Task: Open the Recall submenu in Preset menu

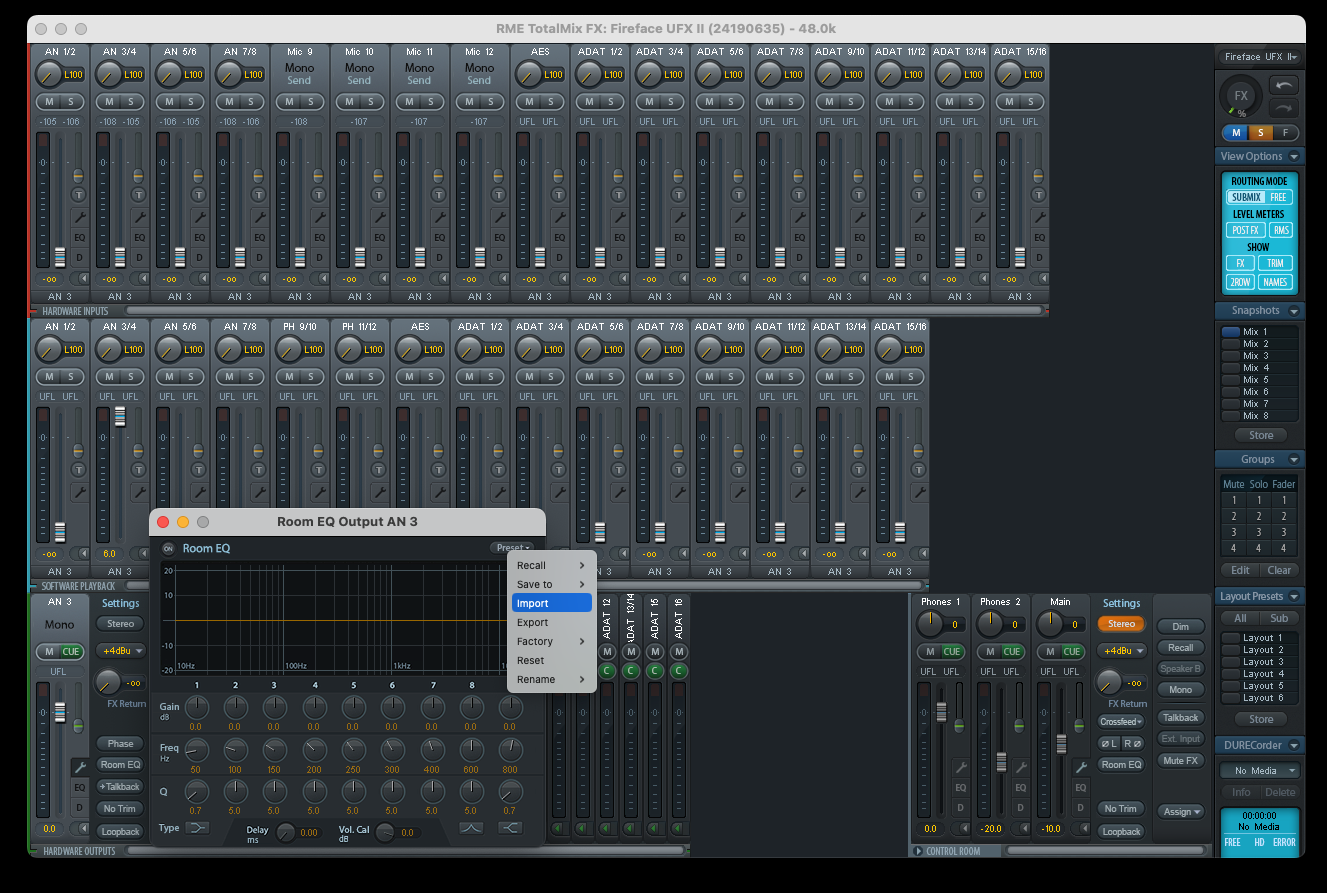Action: click(x=551, y=565)
